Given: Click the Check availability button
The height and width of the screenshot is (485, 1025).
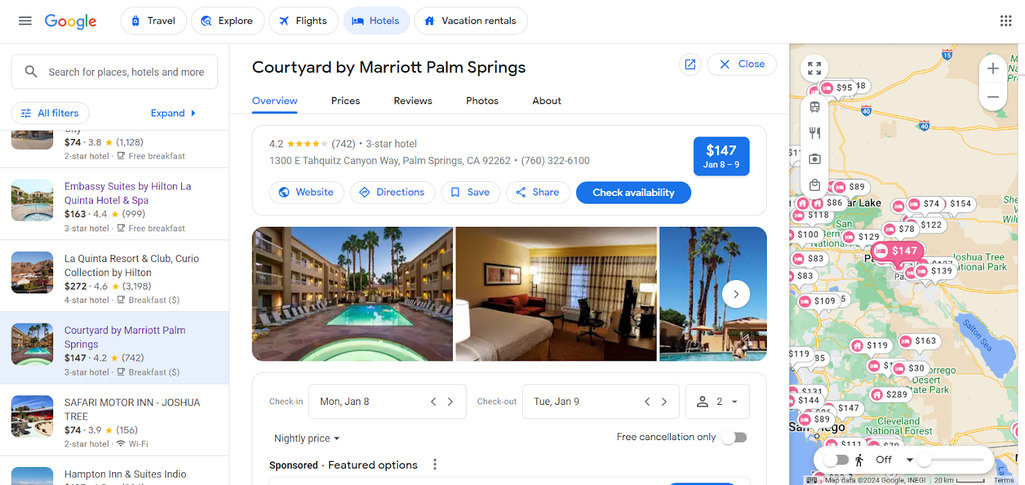Looking at the screenshot, I should tap(633, 192).
